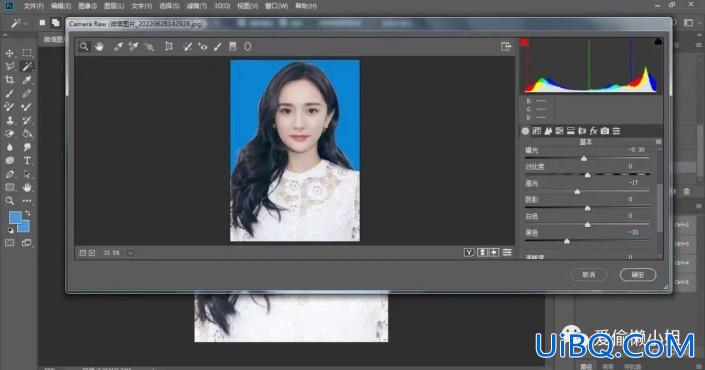Open the Detail panel tab
705x370 pixels.
pos(548,131)
